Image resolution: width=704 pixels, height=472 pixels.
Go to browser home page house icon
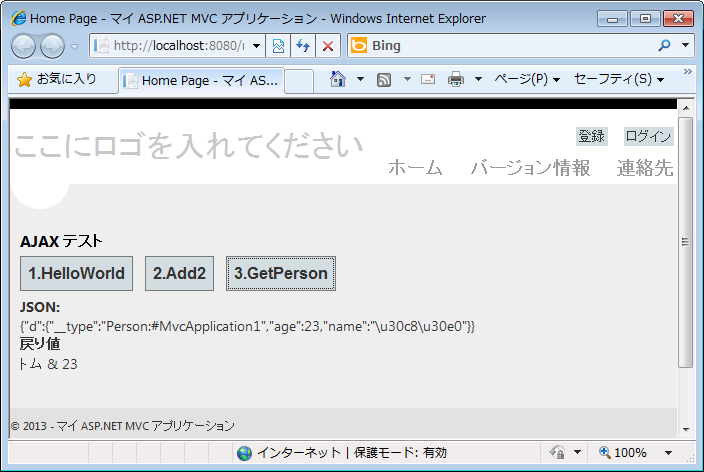click(338, 79)
